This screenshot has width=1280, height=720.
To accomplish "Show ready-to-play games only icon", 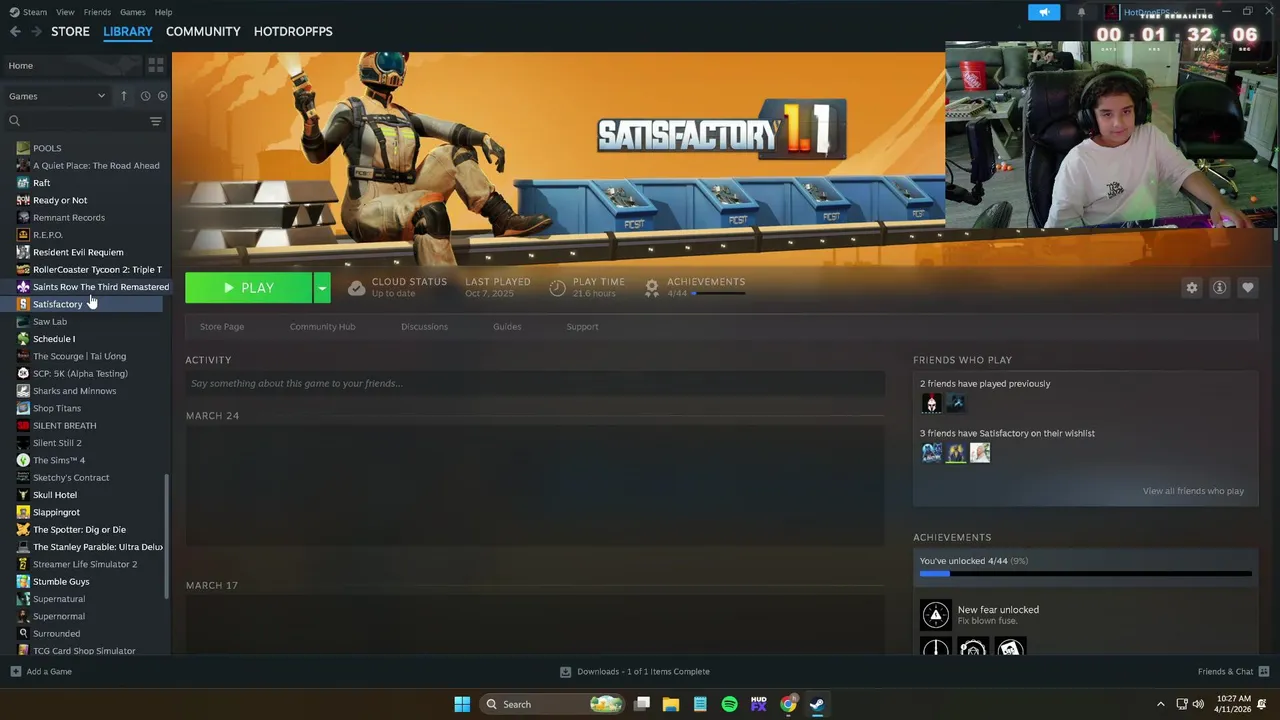I will click(162, 96).
